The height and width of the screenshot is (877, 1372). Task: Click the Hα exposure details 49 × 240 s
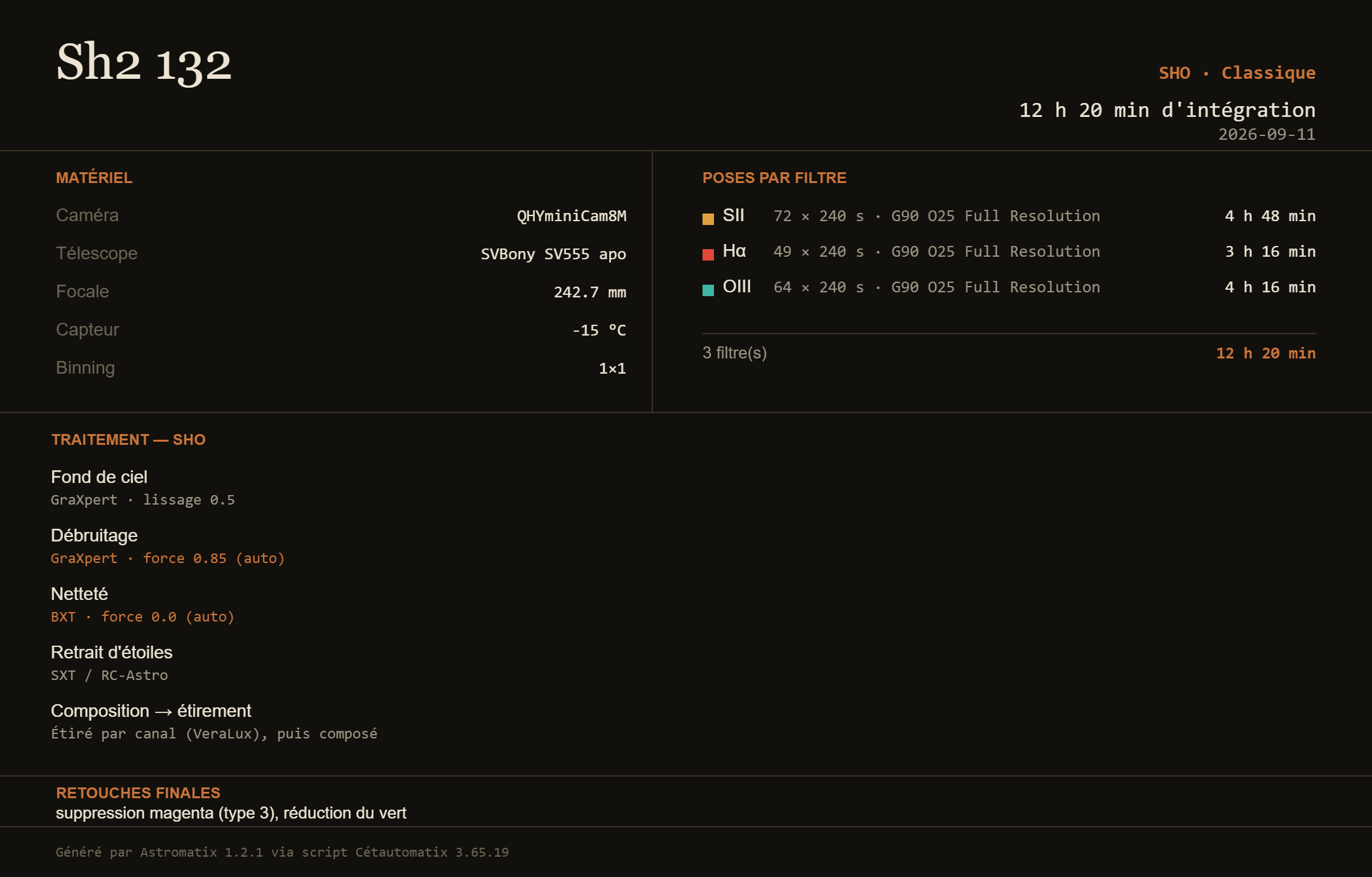coord(818,252)
